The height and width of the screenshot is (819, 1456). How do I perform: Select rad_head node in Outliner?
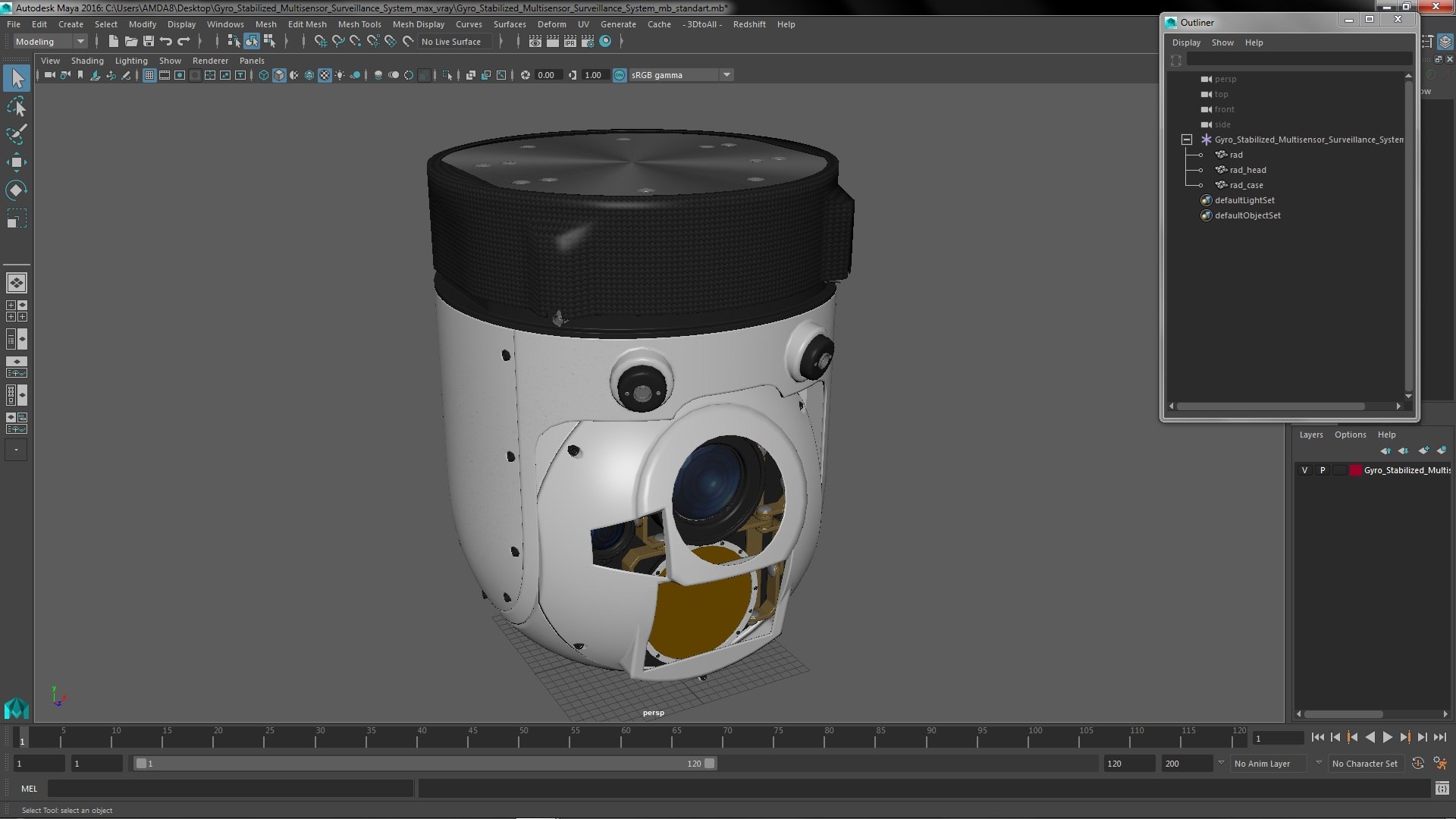point(1247,170)
